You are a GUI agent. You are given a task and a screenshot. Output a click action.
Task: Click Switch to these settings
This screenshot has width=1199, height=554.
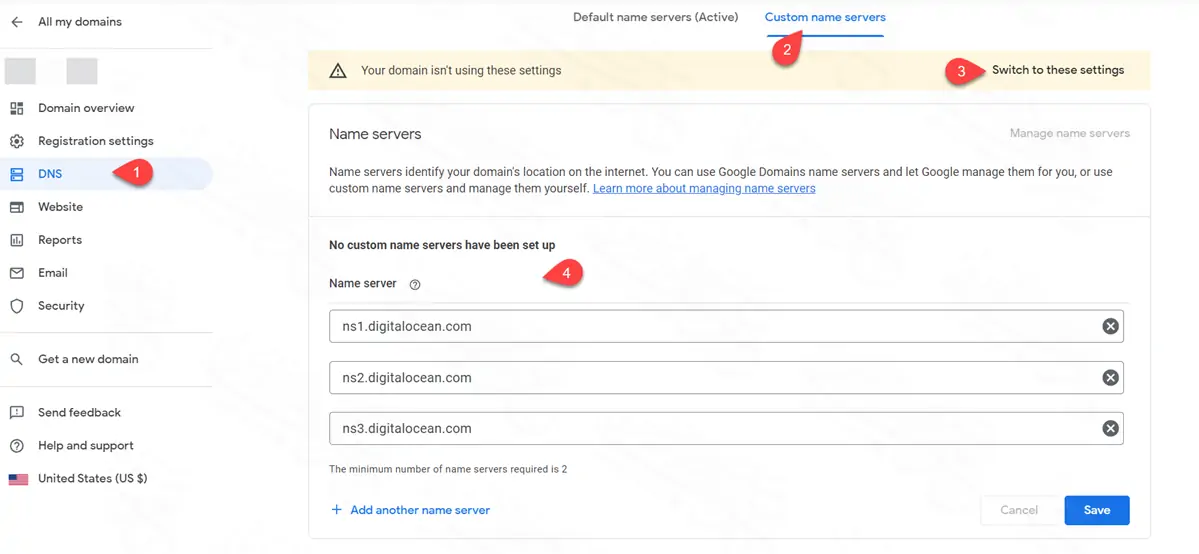(1057, 70)
